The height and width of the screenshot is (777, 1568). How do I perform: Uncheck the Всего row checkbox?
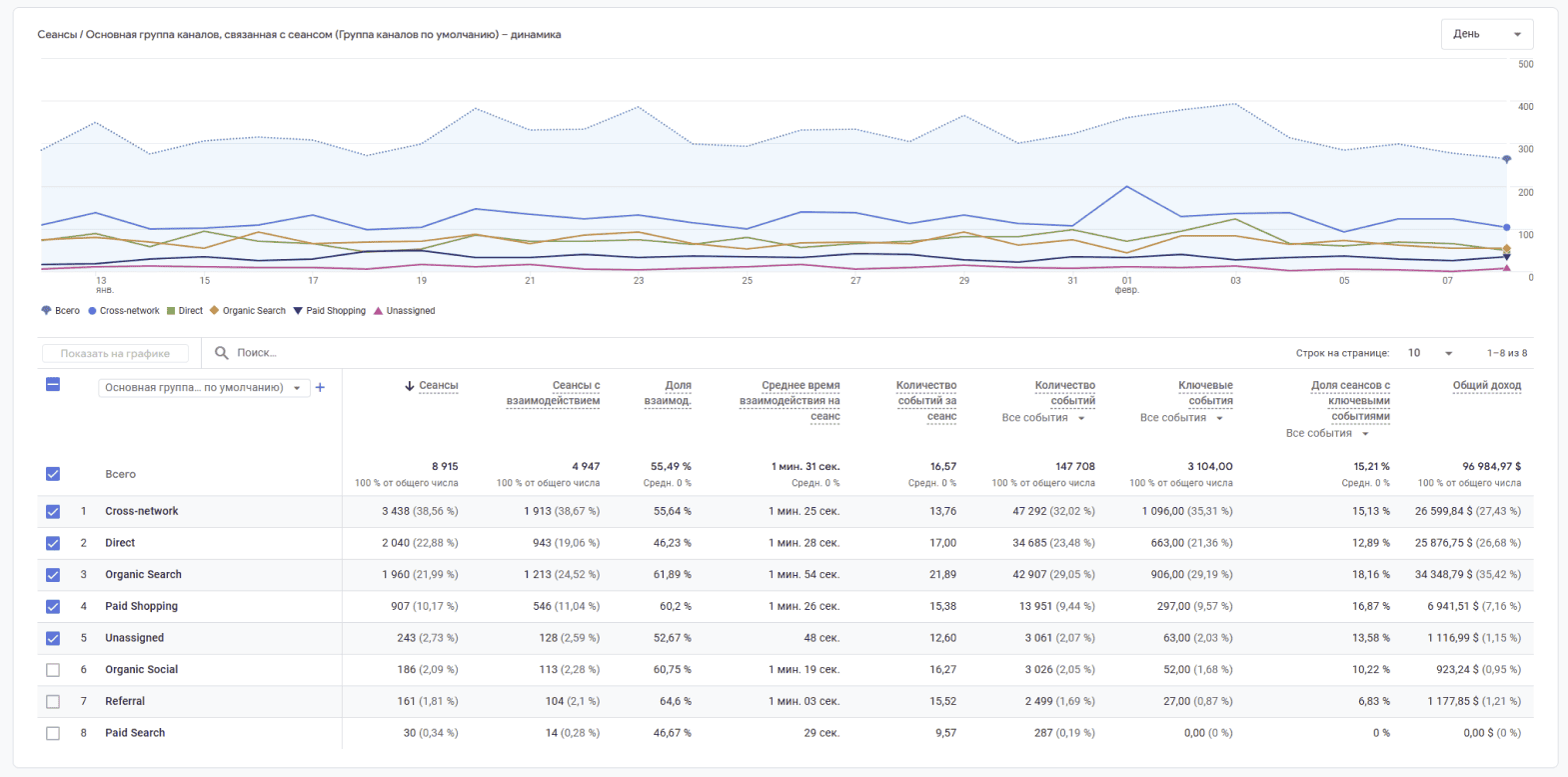click(53, 474)
